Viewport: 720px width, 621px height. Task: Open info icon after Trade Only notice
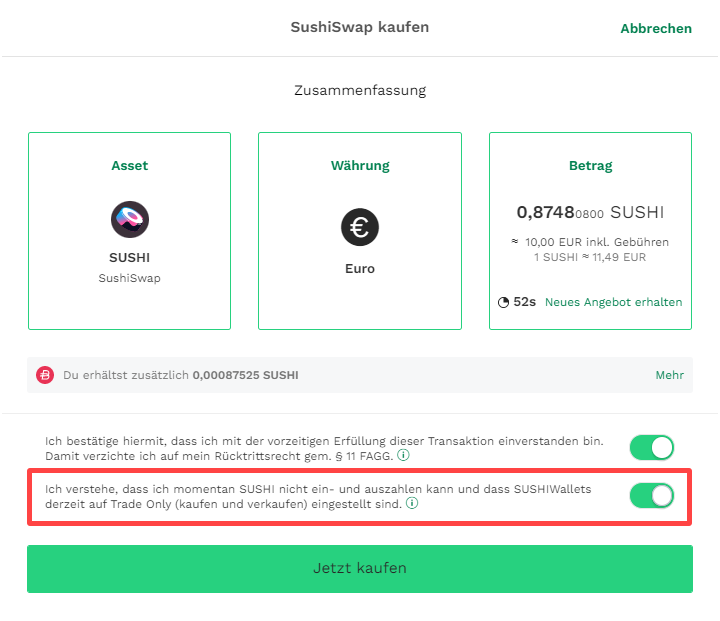coord(412,503)
